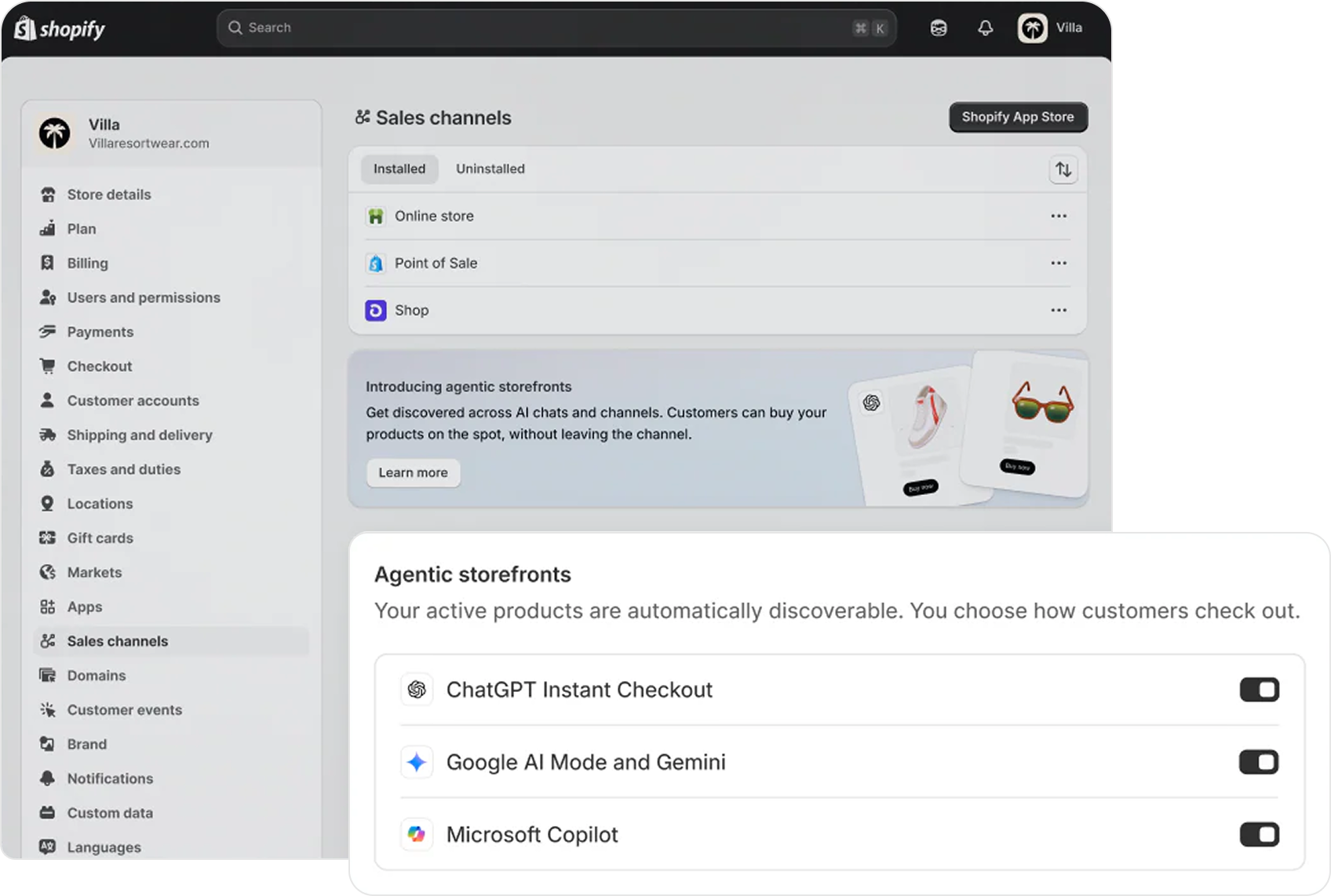Toggle Microsoft Copilot switch

1260,834
